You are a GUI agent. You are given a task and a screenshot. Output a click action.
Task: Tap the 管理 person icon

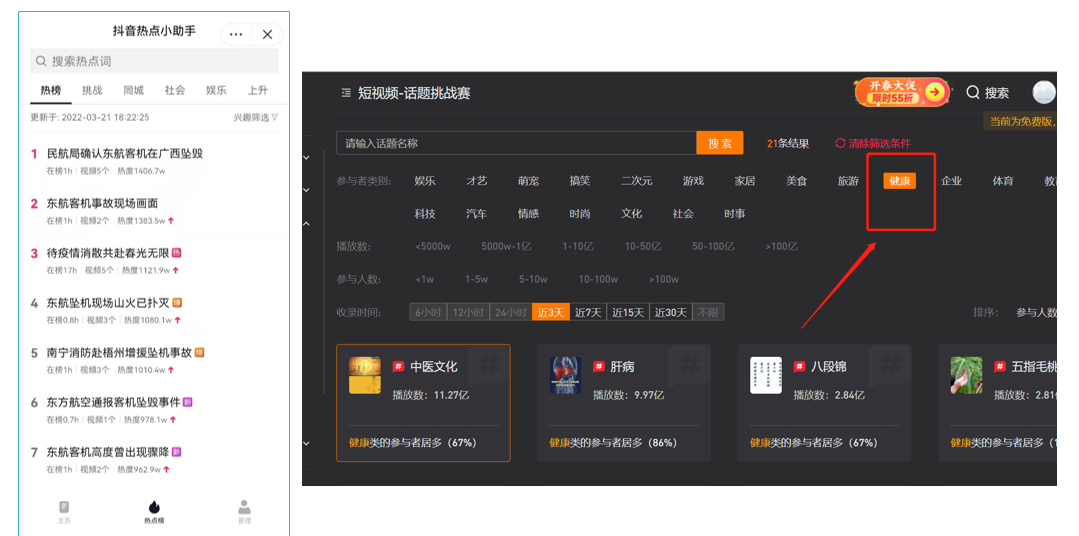pos(244,511)
